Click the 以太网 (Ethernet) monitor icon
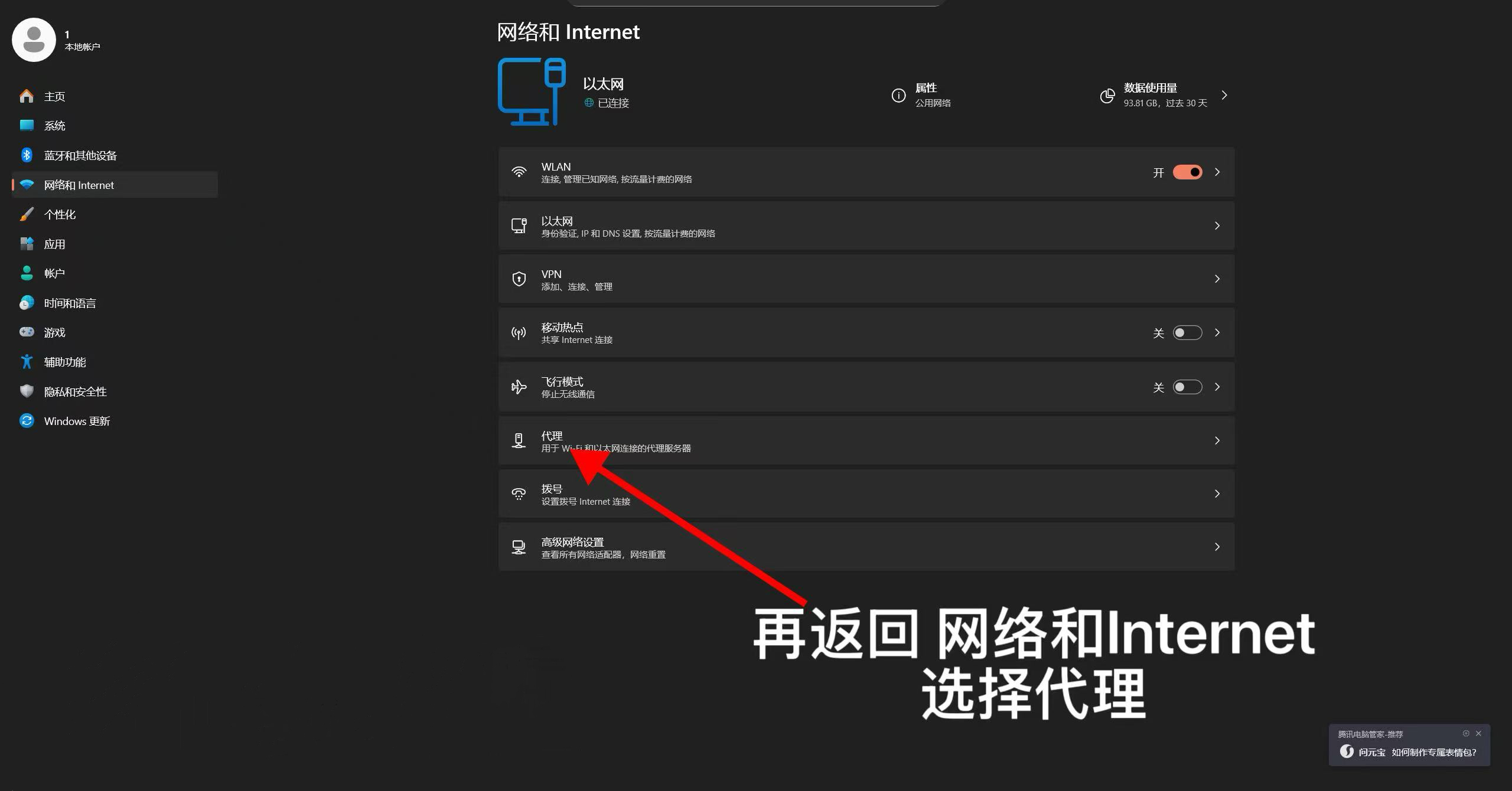Viewport: 1512px width, 791px height. [519, 225]
